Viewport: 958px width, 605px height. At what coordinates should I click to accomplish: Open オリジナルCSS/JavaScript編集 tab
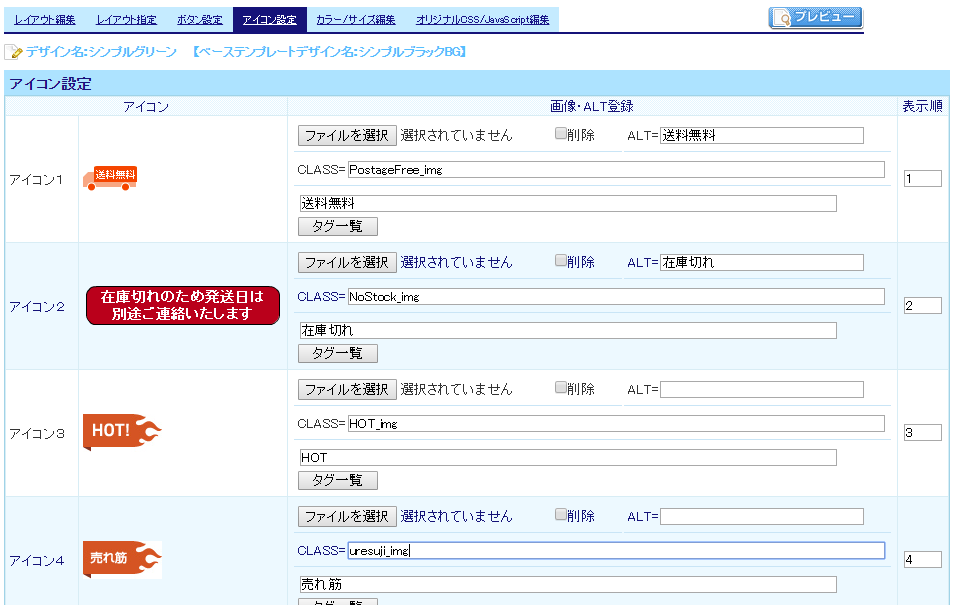click(483, 20)
